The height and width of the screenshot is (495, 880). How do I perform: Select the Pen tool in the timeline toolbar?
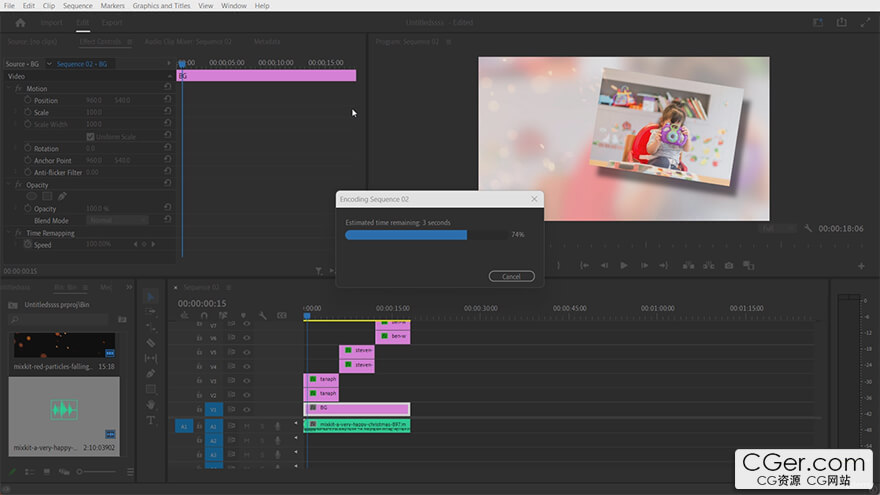point(151,373)
